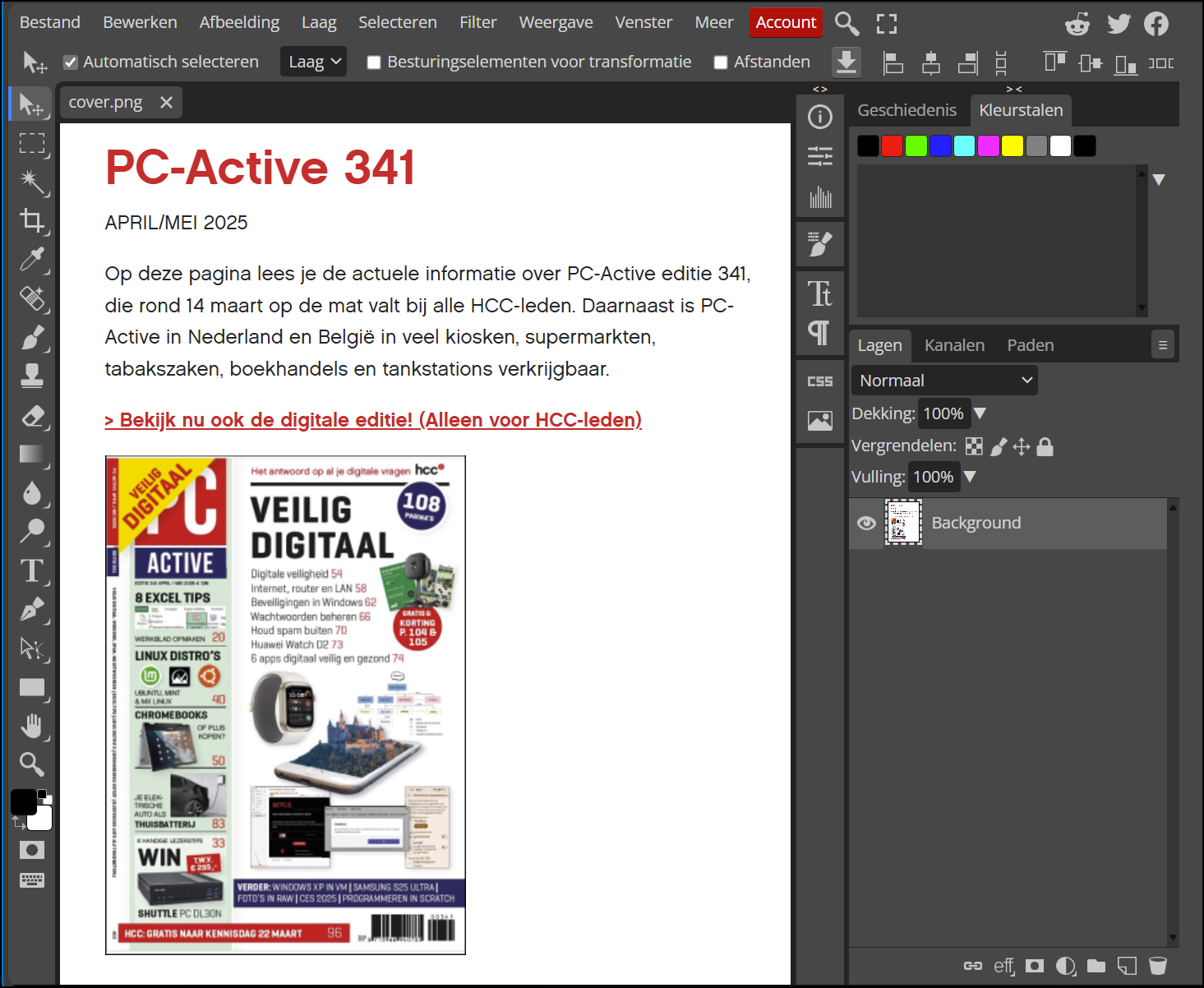The height and width of the screenshot is (988, 1204).
Task: Select the Eraser tool
Action: pos(32,416)
